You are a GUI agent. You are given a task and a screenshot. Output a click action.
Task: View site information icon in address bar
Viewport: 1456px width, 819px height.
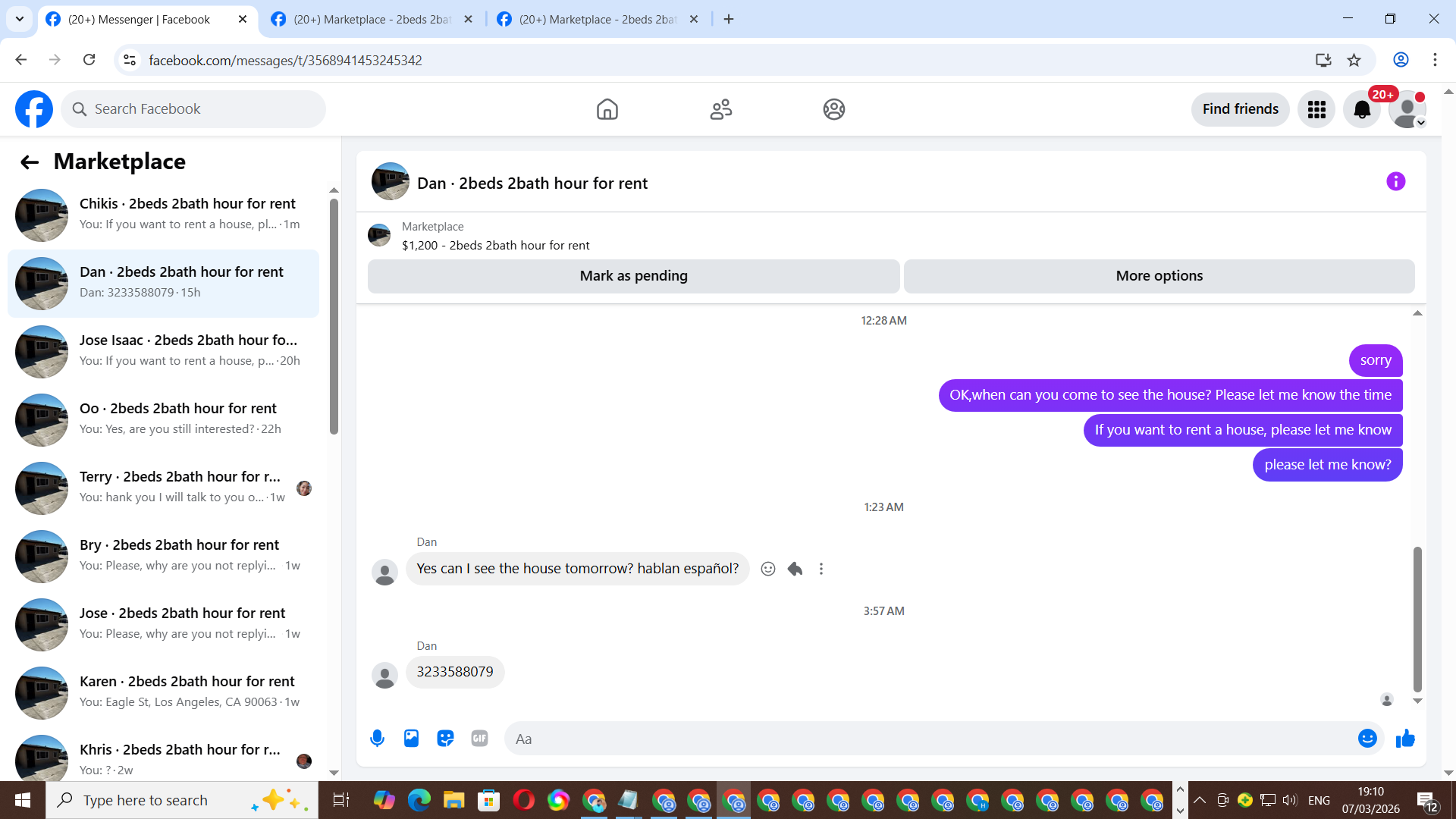click(130, 60)
